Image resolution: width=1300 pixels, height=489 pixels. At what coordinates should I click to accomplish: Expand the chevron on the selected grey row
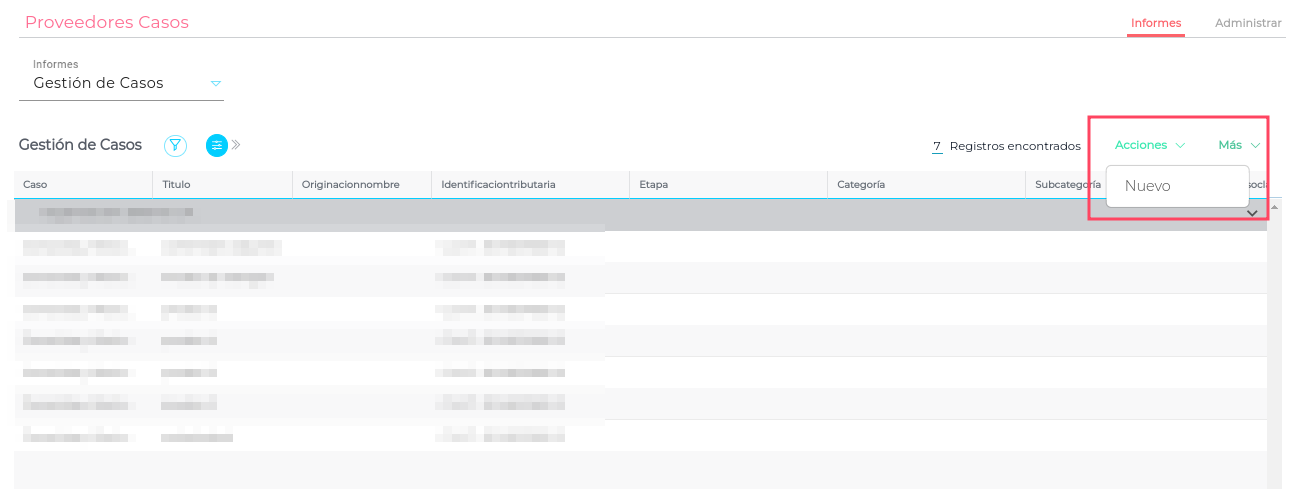(x=1252, y=213)
